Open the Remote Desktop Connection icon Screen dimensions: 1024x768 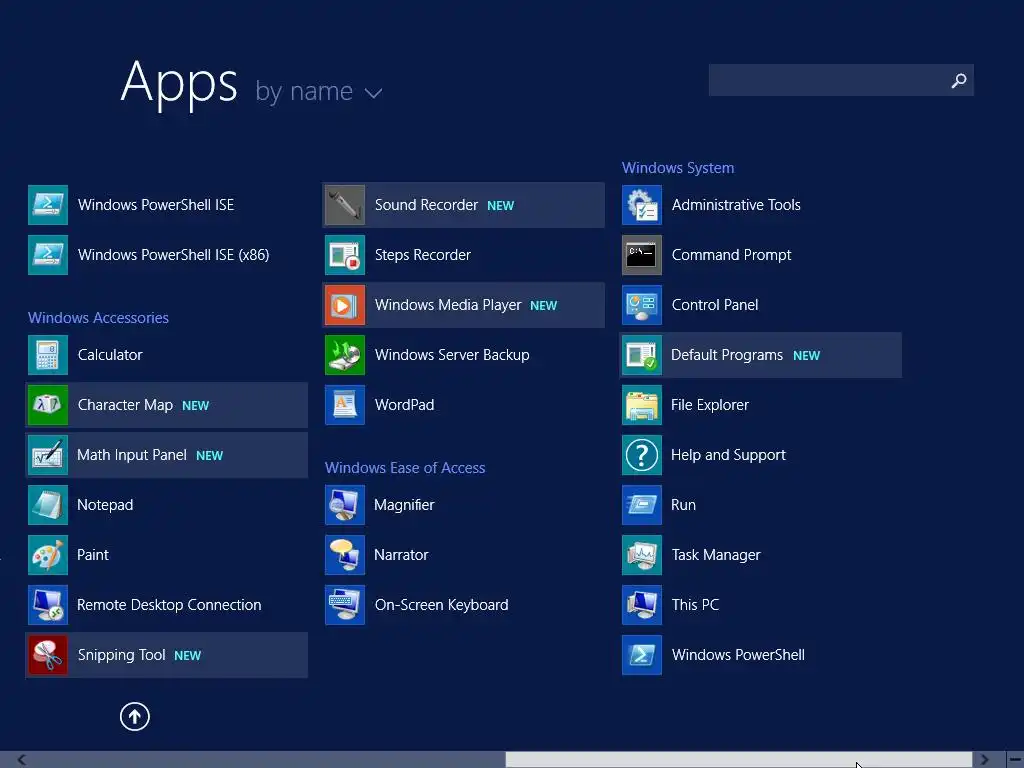[x=48, y=605]
